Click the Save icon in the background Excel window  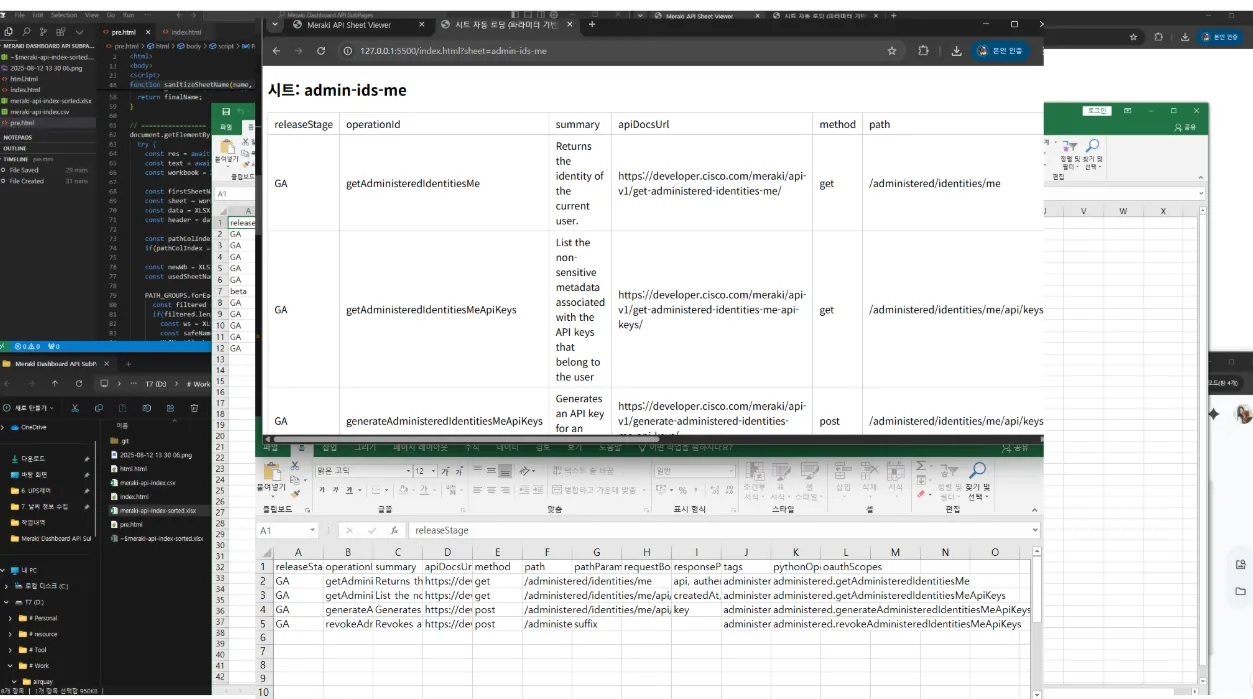[227, 112]
